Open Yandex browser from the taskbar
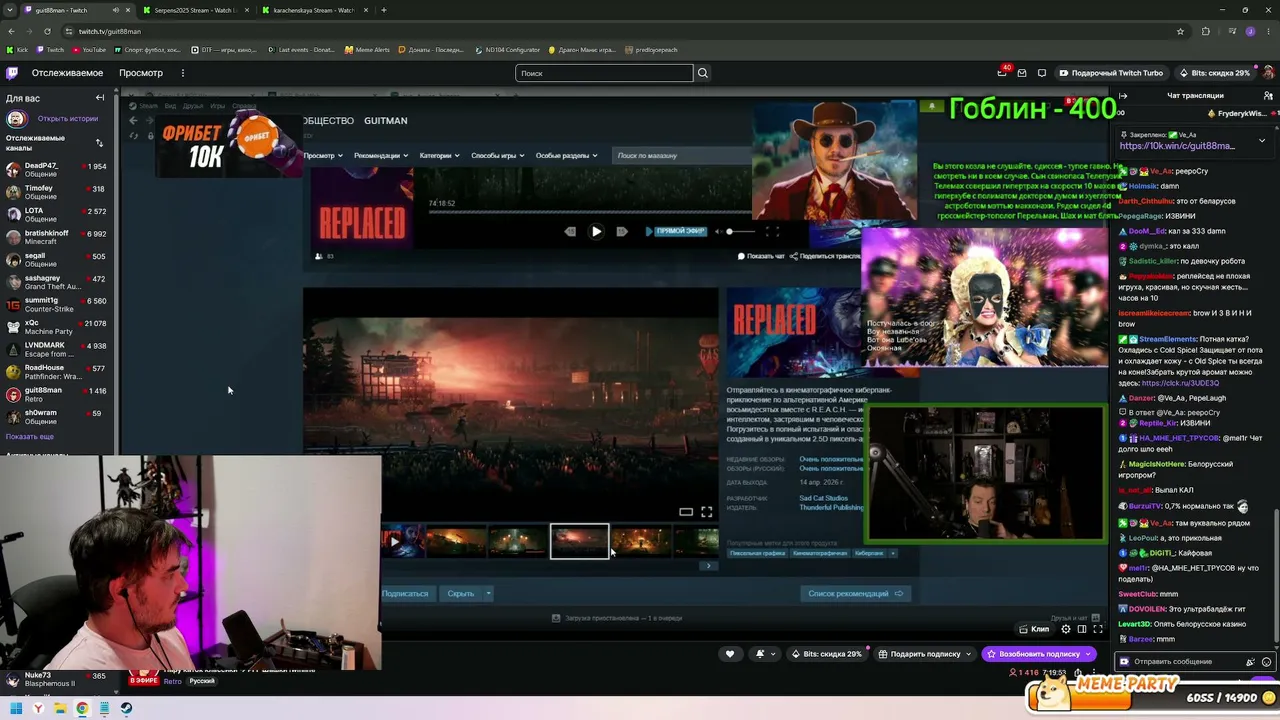 pos(38,709)
